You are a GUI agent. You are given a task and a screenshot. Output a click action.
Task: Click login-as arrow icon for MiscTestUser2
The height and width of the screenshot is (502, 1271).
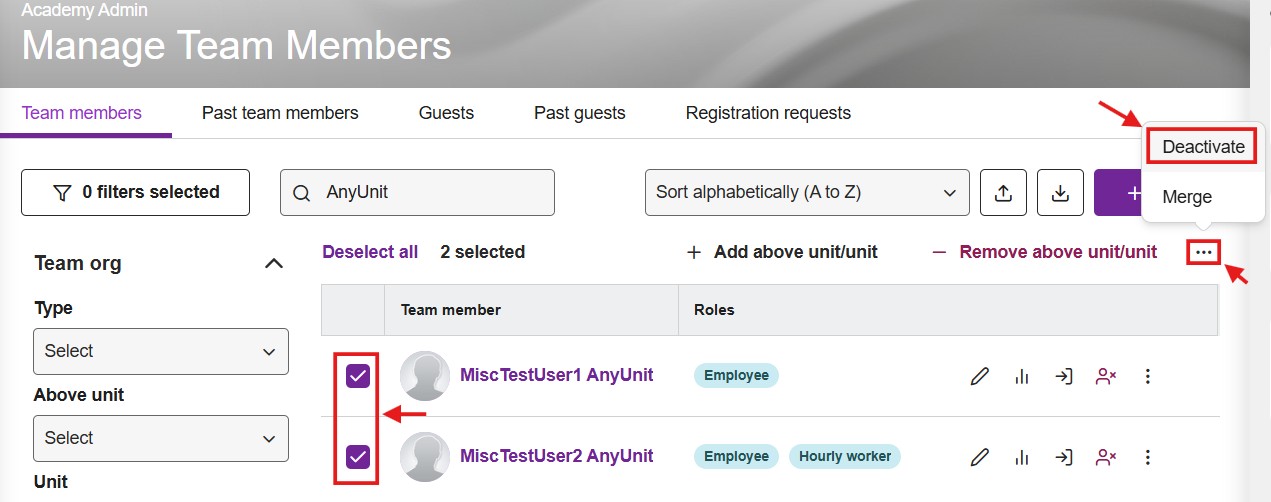click(x=1064, y=457)
